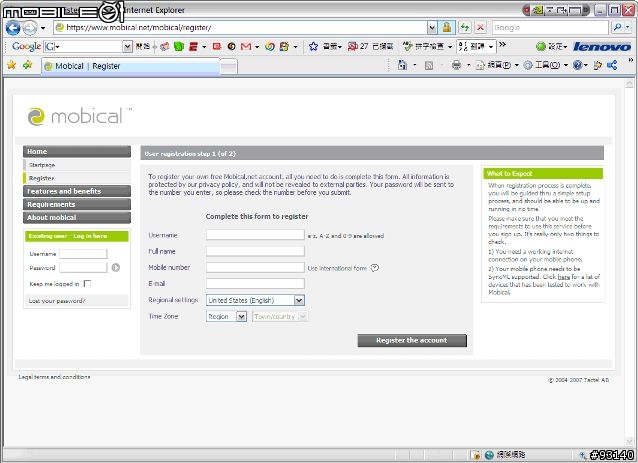Screen dimensions: 638x463
Task: Click the security padlock icon
Action: [446, 28]
